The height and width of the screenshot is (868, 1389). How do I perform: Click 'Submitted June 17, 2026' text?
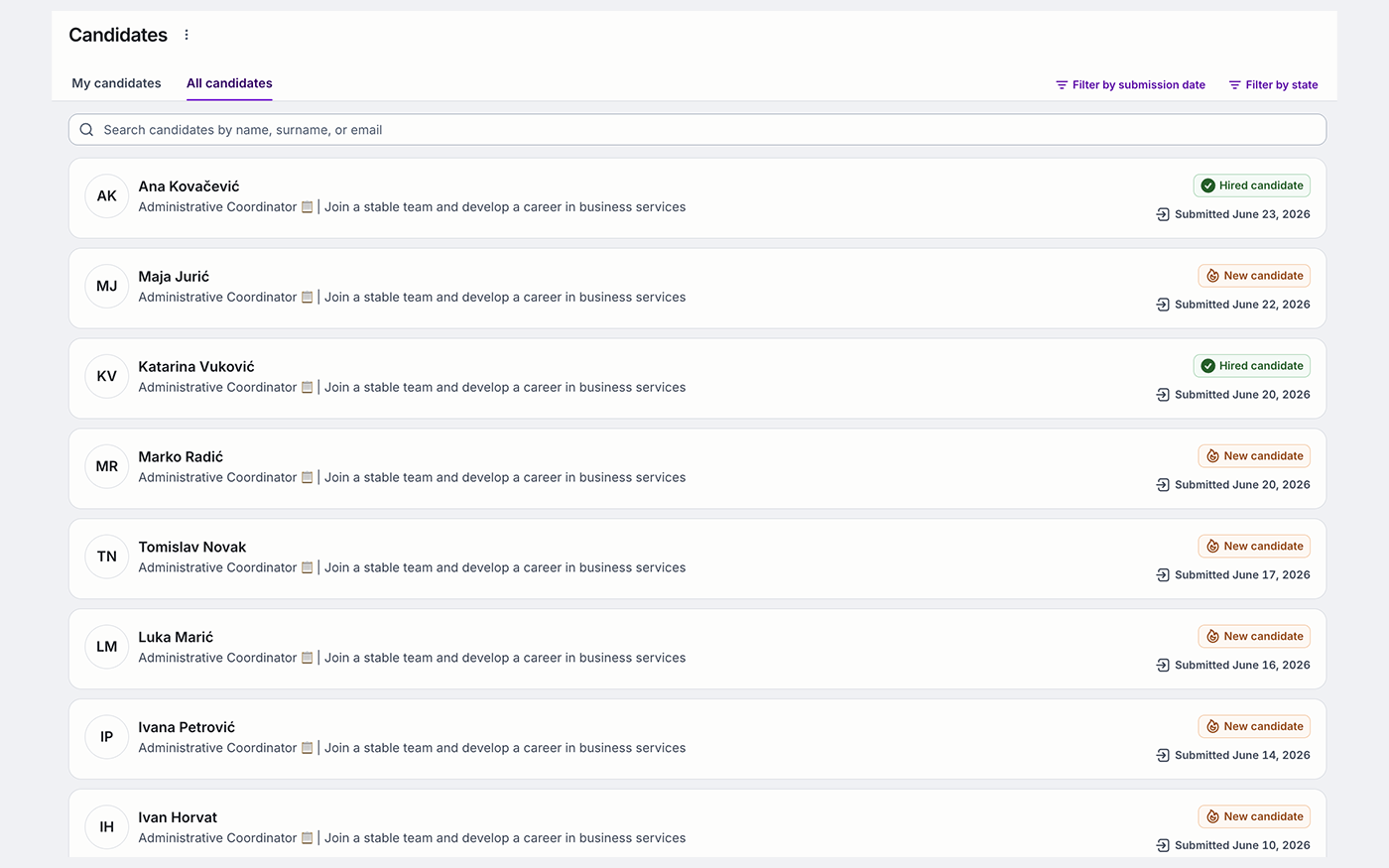(x=1242, y=575)
